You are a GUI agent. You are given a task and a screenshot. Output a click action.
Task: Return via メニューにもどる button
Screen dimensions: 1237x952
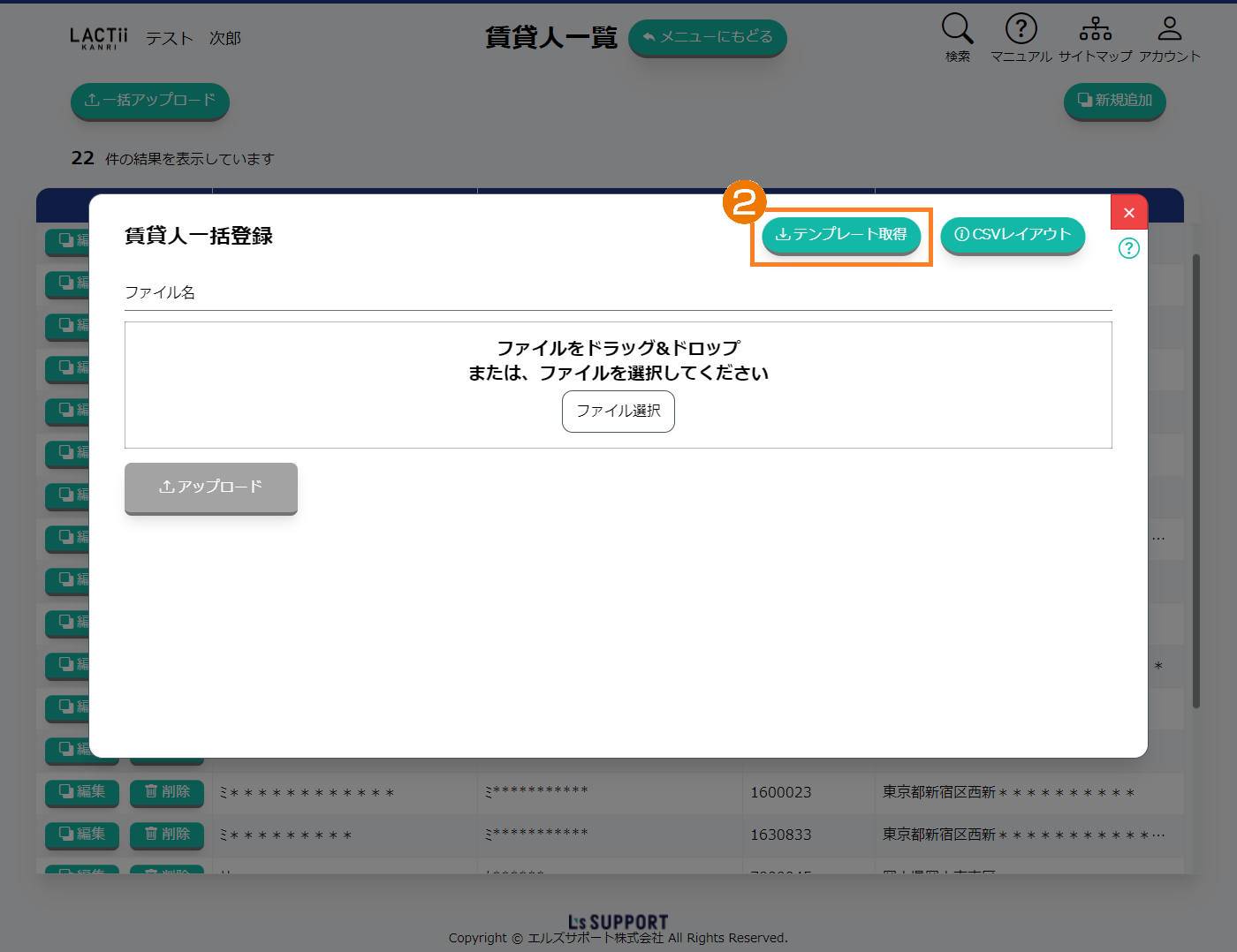(707, 37)
